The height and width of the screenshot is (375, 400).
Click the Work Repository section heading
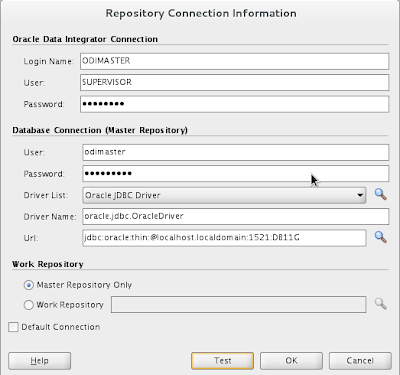click(48, 264)
